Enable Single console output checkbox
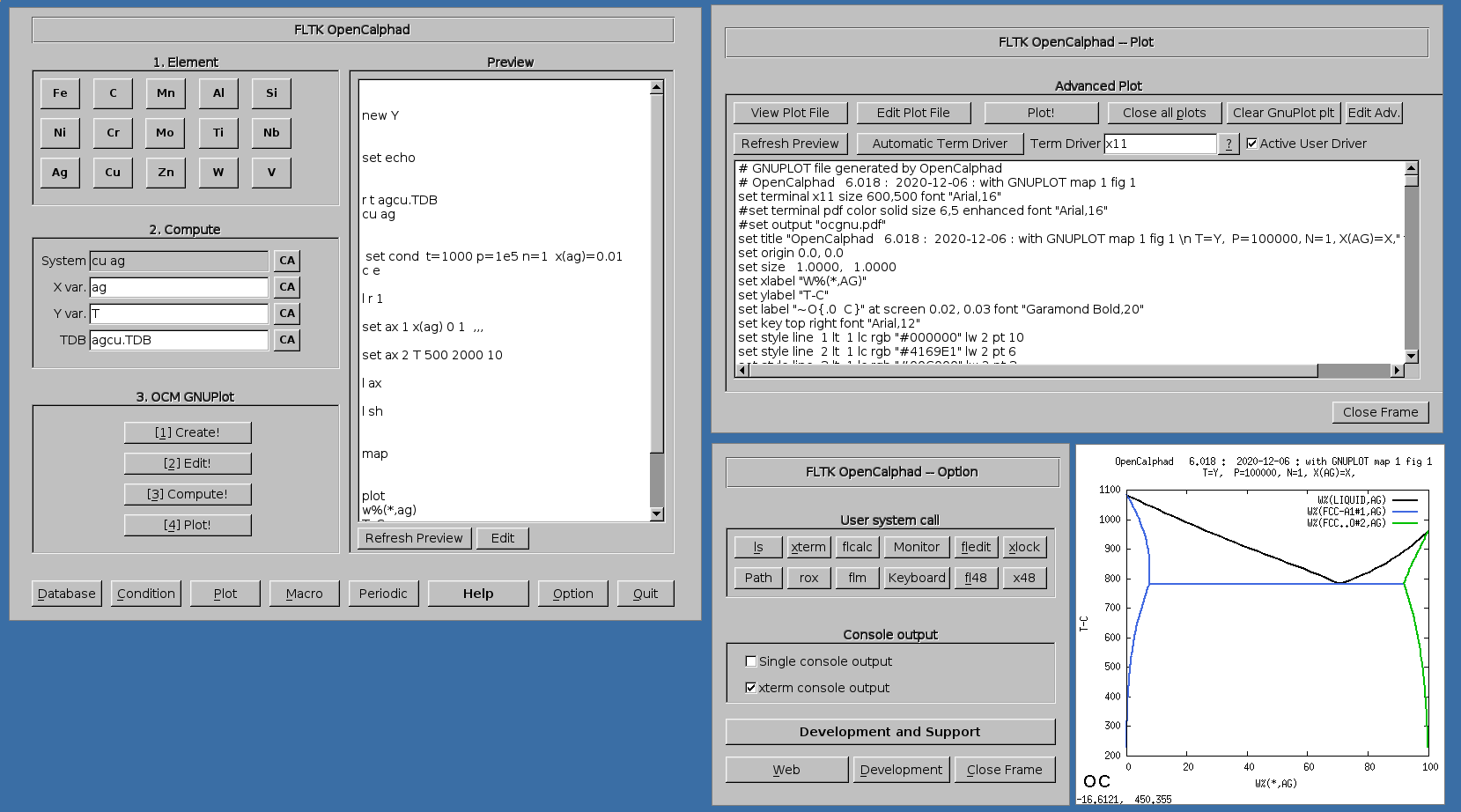The height and width of the screenshot is (812, 1461). (x=751, y=661)
